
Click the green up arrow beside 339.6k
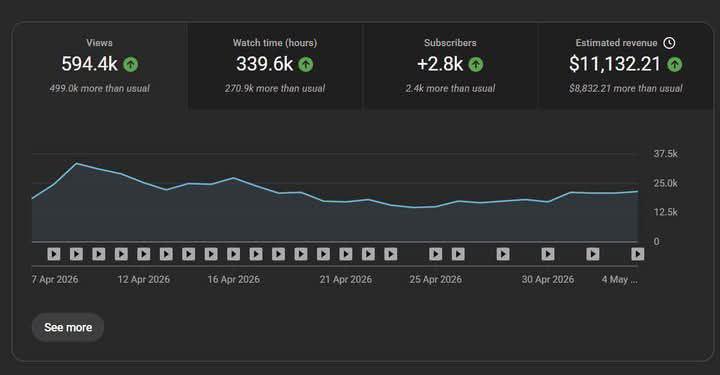306,64
